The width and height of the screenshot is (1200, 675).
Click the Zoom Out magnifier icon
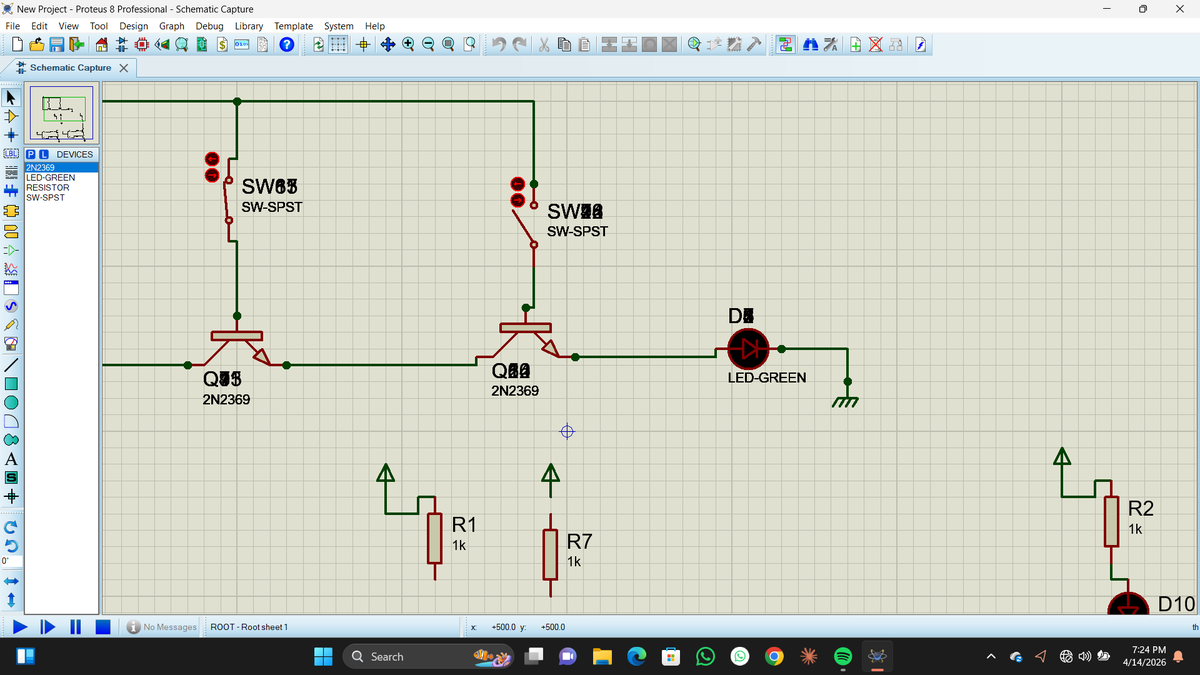428,45
